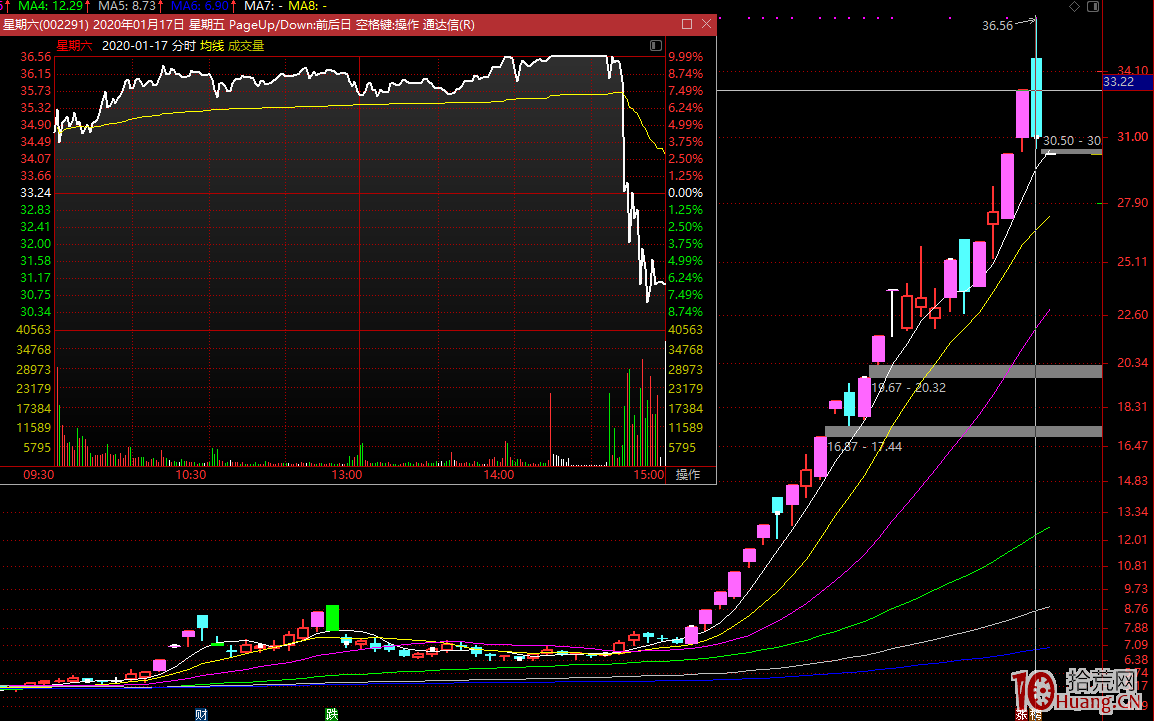Viewport: 1154px width, 721px height.
Task: Close the intraday chart popup window
Action: 706,24
